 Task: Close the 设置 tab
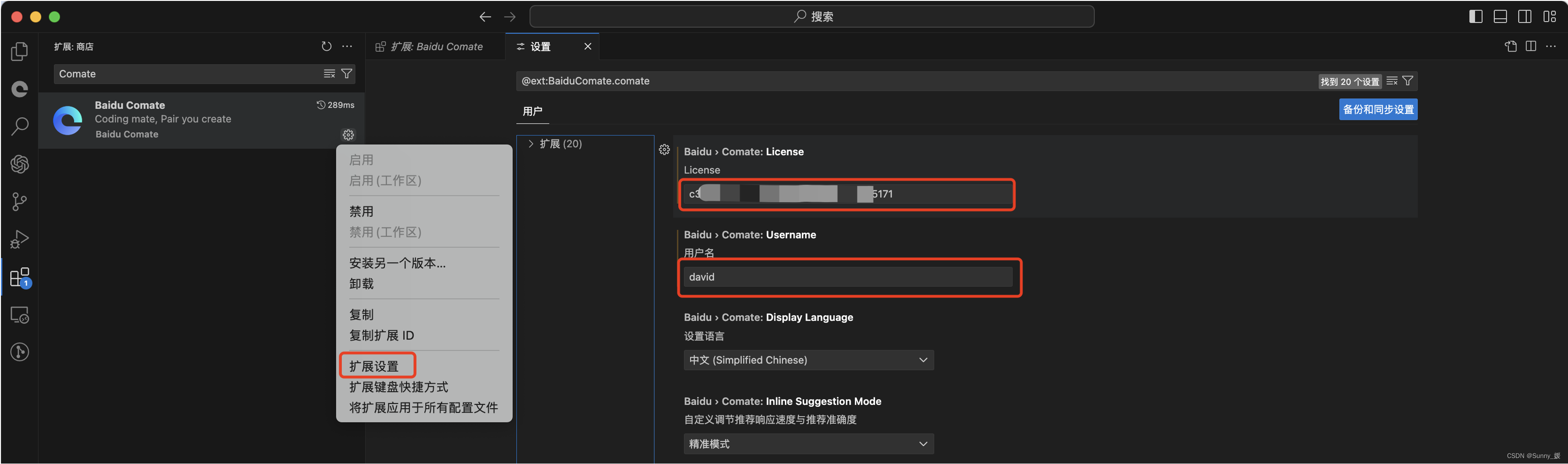pyautogui.click(x=587, y=46)
